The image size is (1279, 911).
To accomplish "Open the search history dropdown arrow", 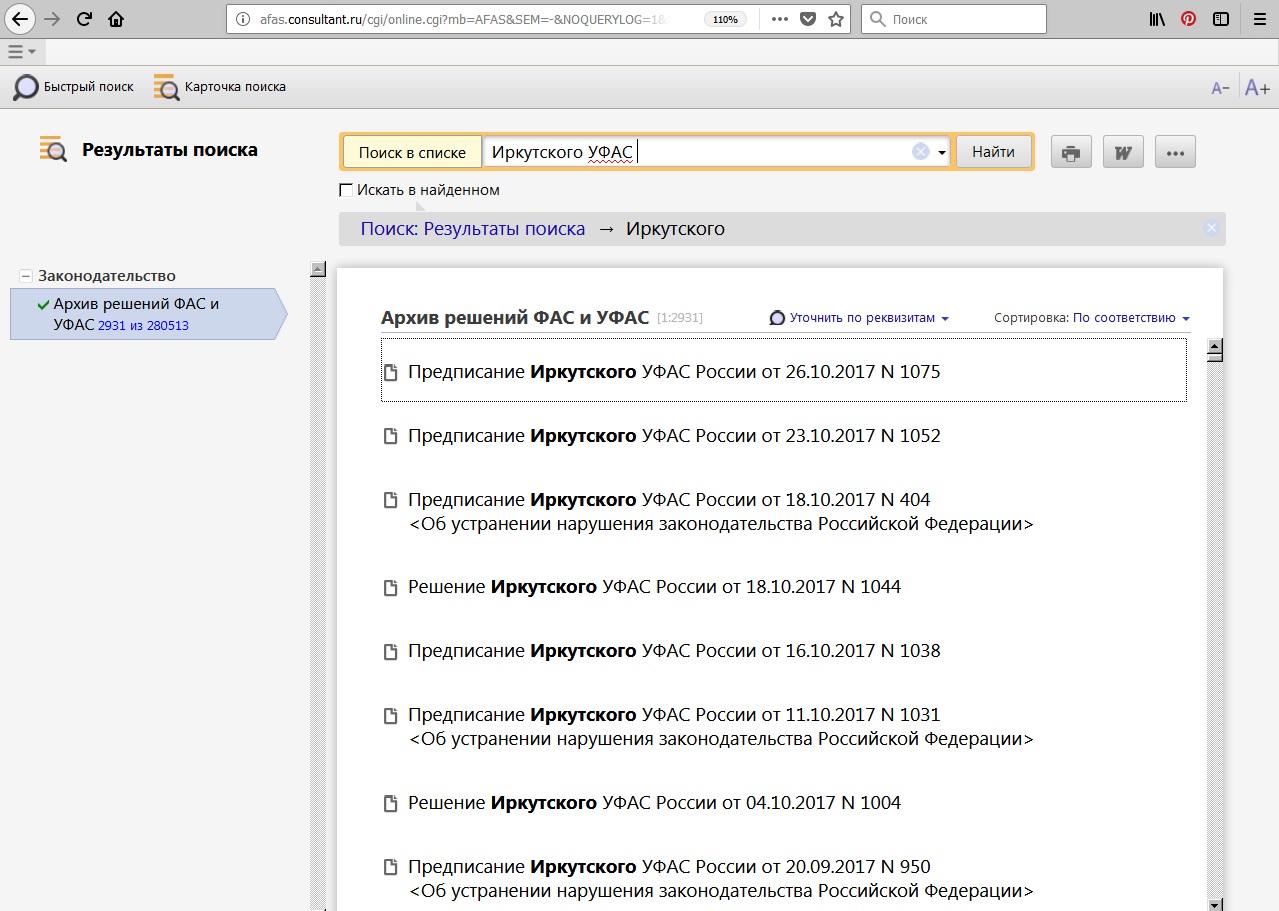I will pos(942,153).
